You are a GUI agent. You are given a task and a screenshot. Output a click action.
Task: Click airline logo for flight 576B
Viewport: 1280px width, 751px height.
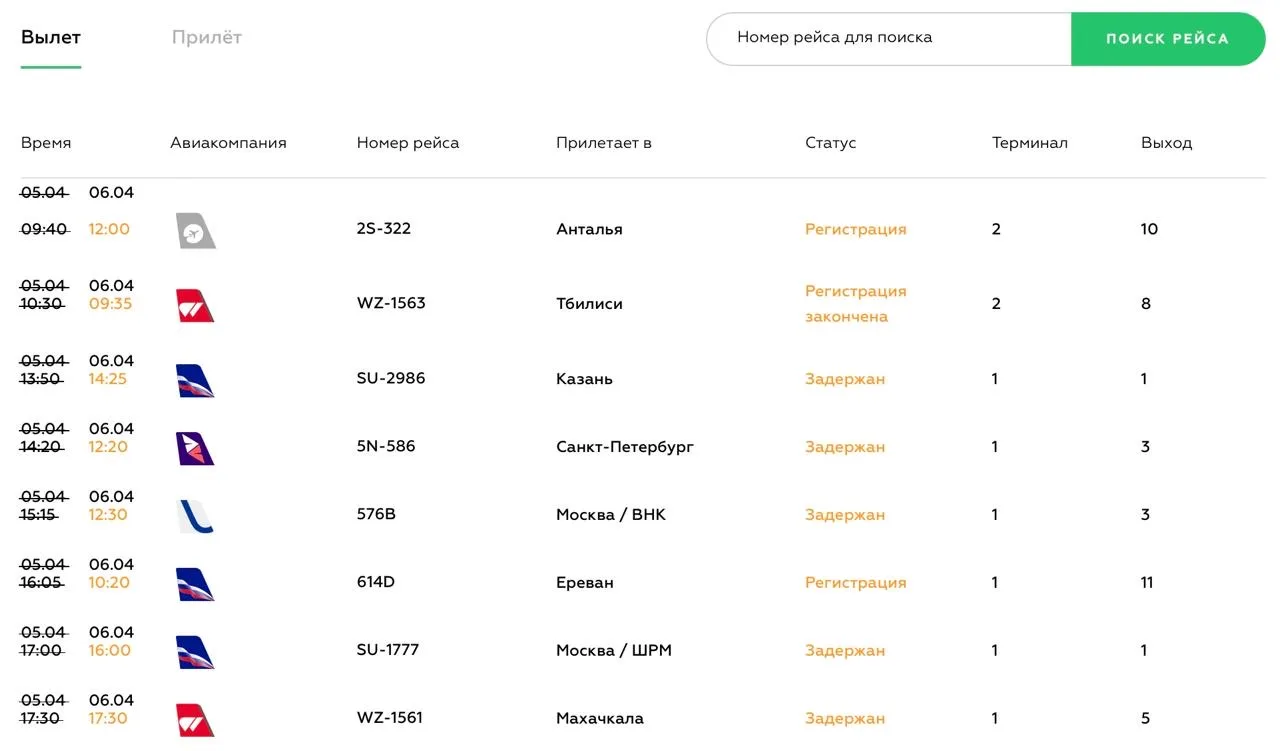195,516
